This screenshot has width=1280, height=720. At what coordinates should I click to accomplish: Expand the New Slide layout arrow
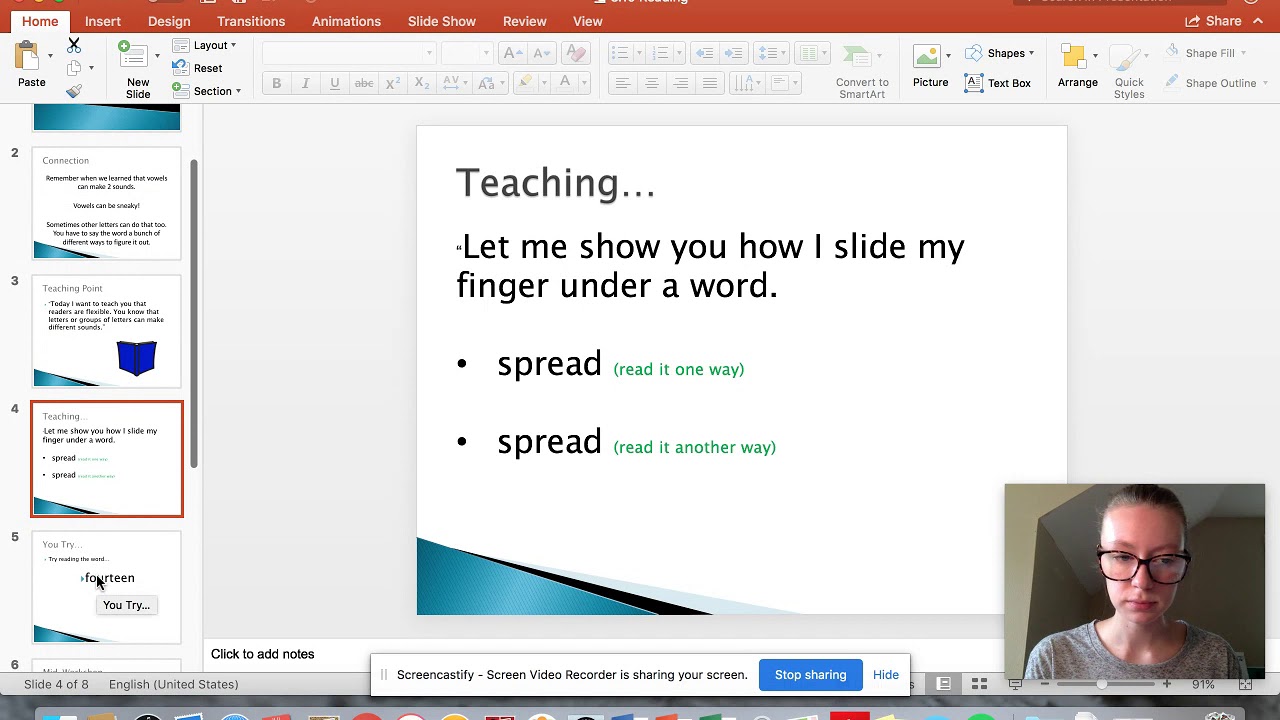point(157,56)
